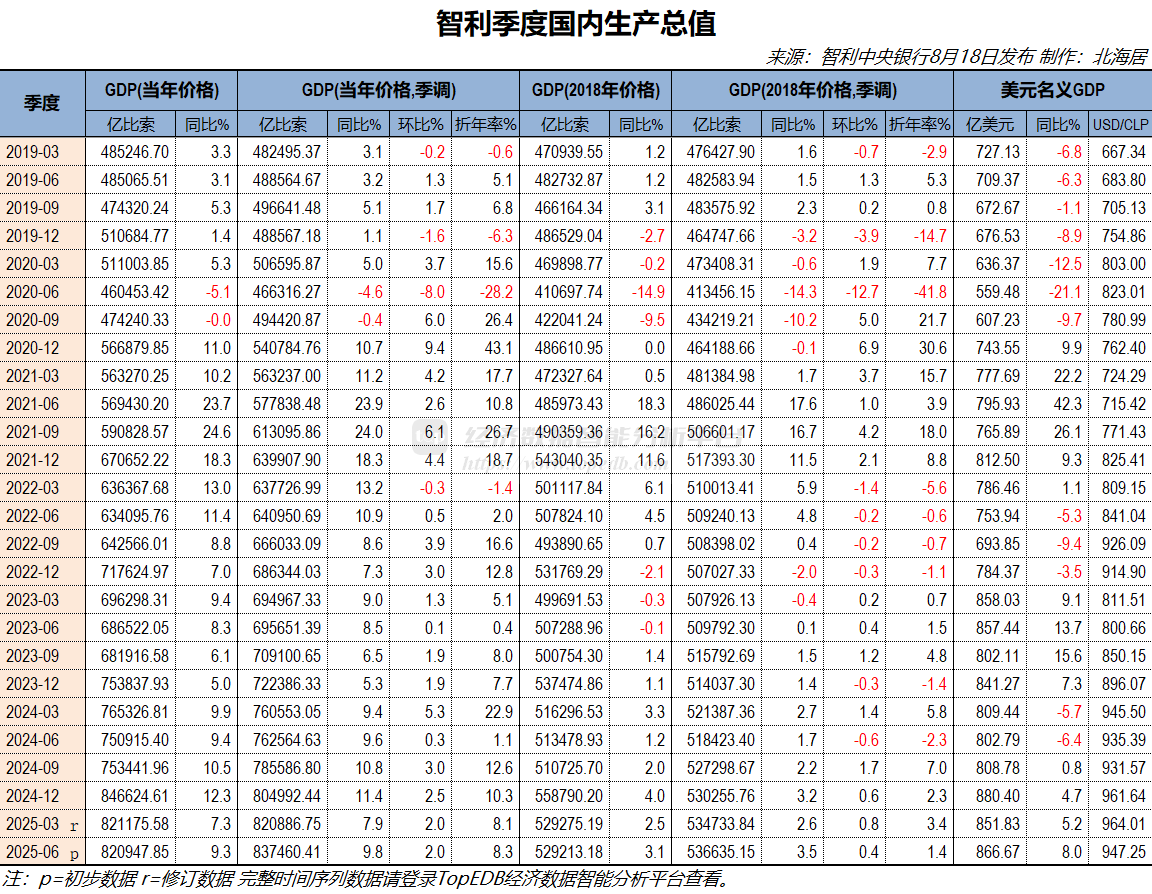This screenshot has width=1152, height=894.
Task: Click the GDP(2018年价格) header
Action: click(x=595, y=90)
